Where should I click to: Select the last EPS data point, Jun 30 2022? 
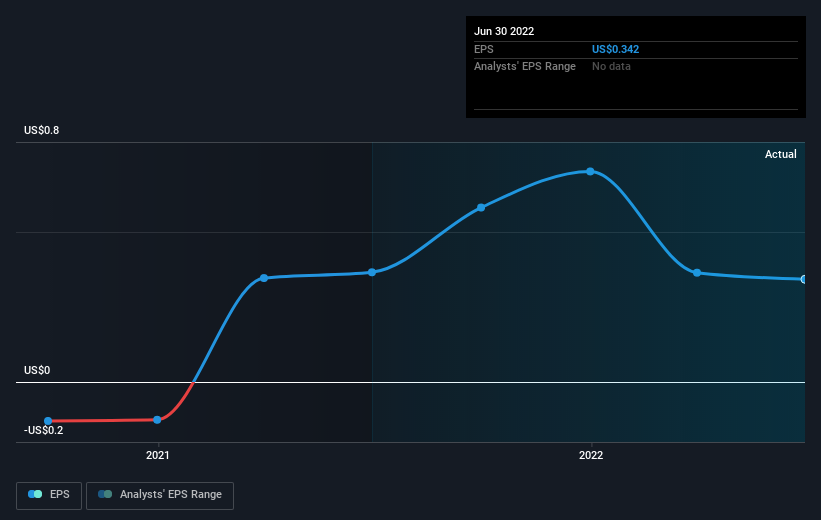pyautogui.click(x=803, y=280)
